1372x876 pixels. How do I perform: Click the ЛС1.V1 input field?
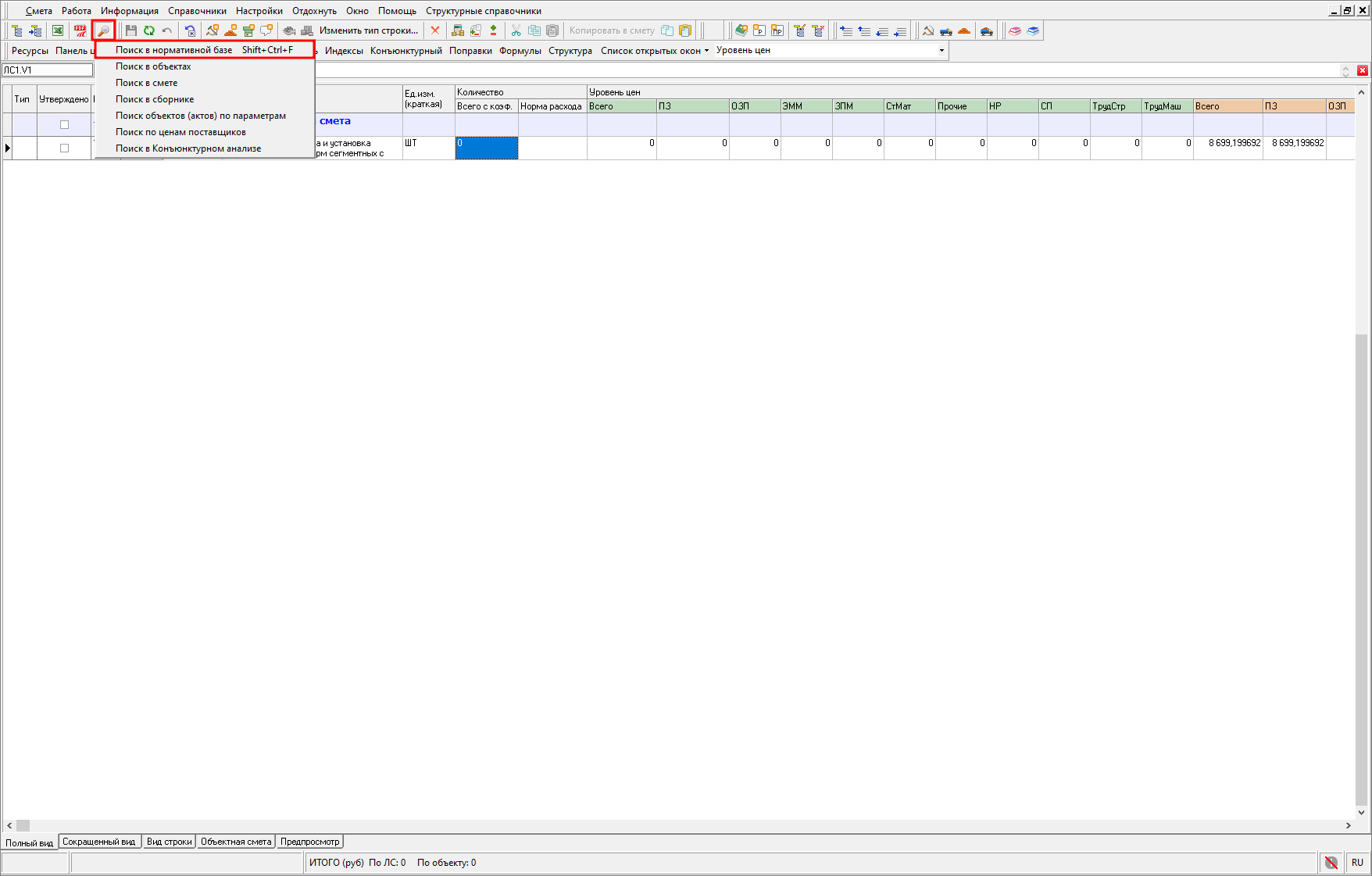47,70
